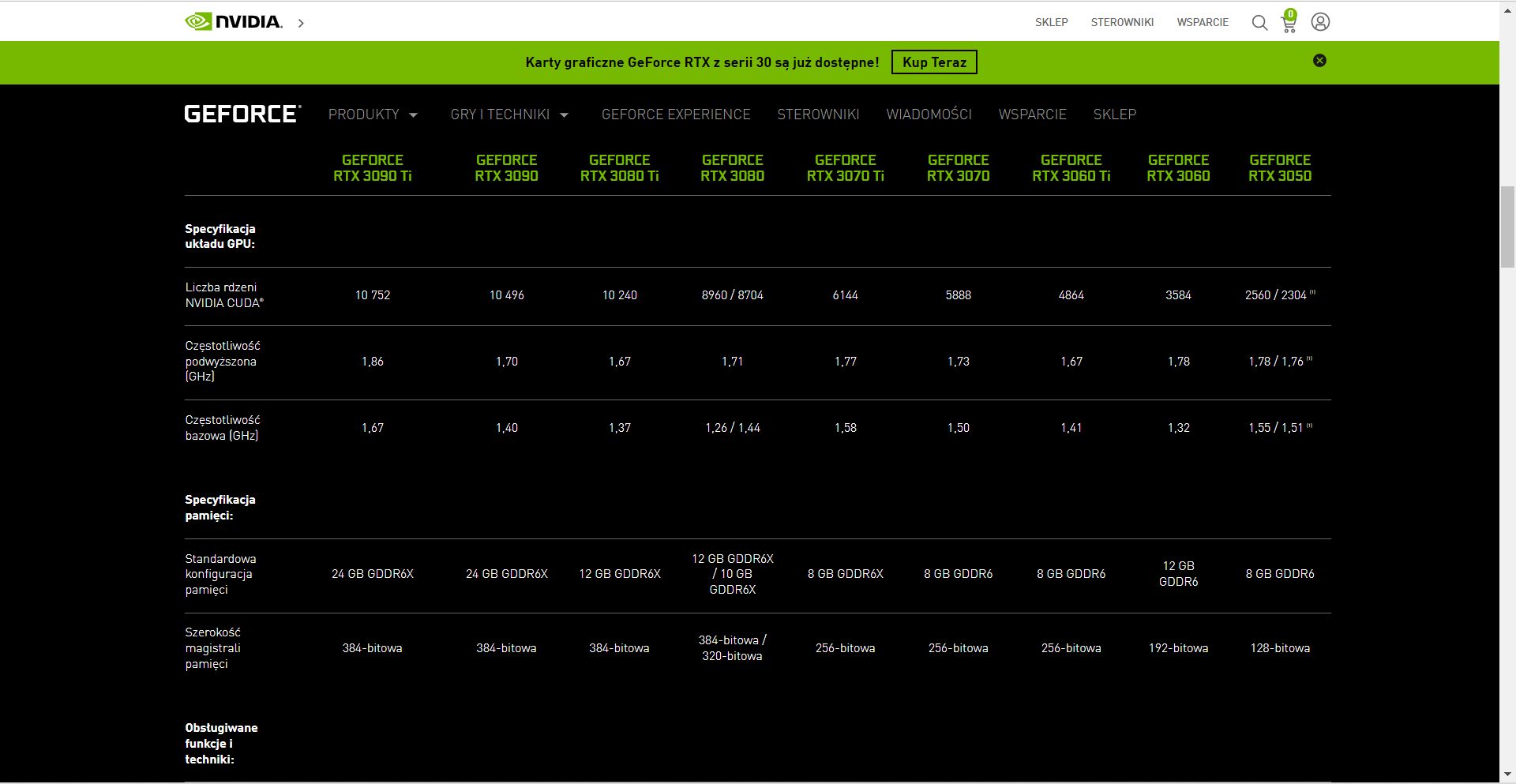Click the "8960 / 8704" CUDA cores value
The width and height of the screenshot is (1516, 784).
pos(732,295)
